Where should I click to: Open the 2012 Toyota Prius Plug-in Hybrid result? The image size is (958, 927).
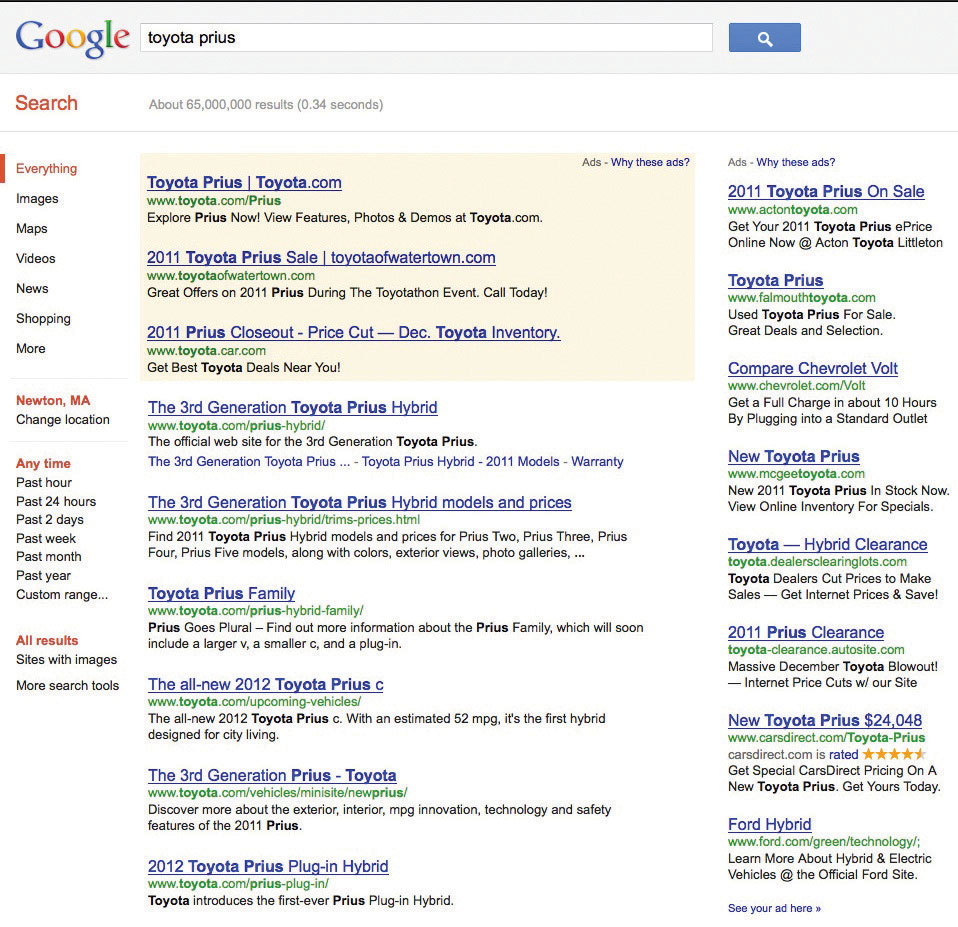point(268,867)
